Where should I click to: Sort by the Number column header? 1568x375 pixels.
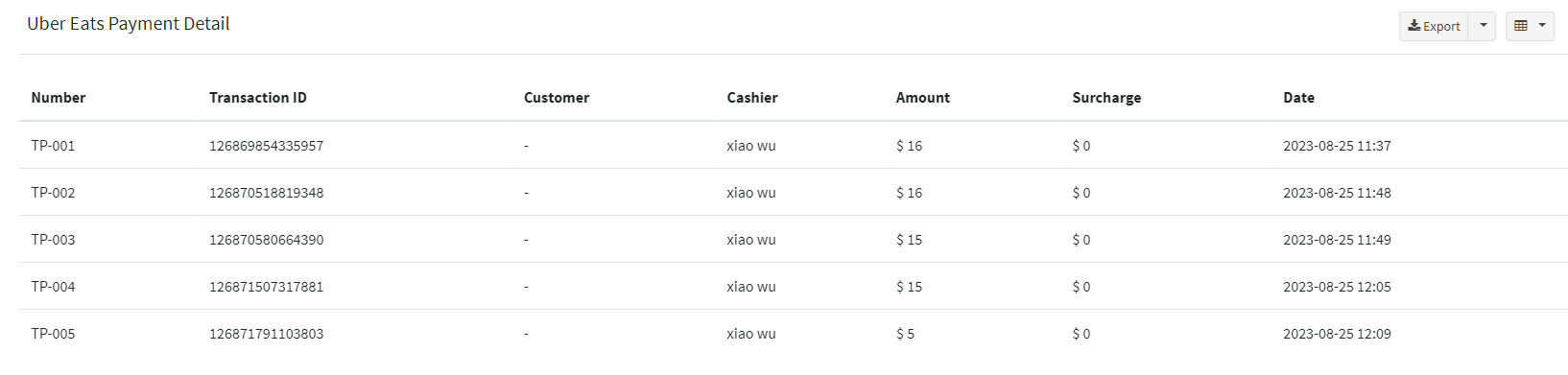(x=59, y=98)
